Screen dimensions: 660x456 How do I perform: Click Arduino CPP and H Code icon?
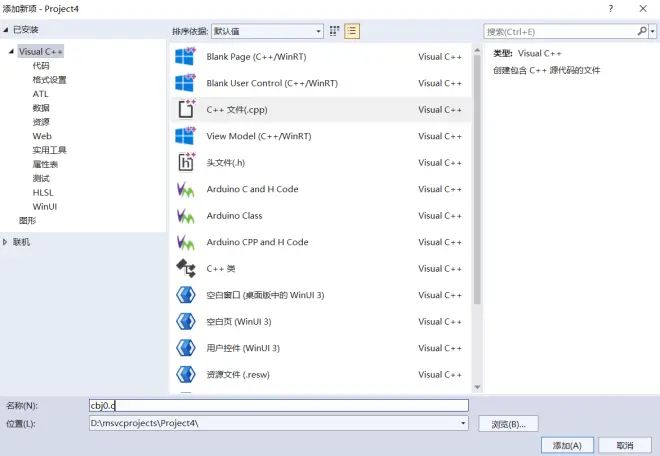point(186,242)
